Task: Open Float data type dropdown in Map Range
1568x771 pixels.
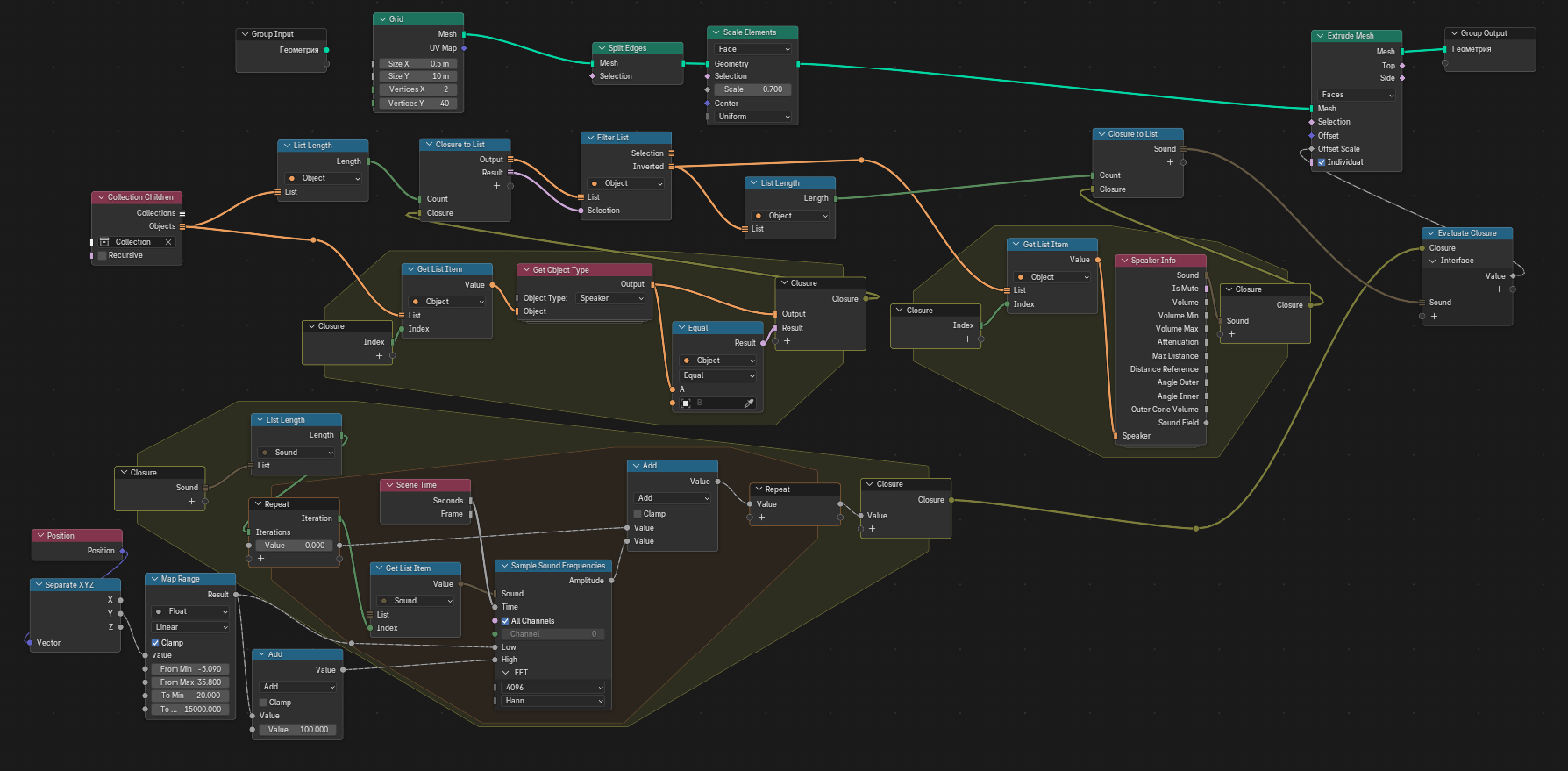Action: pos(191,611)
